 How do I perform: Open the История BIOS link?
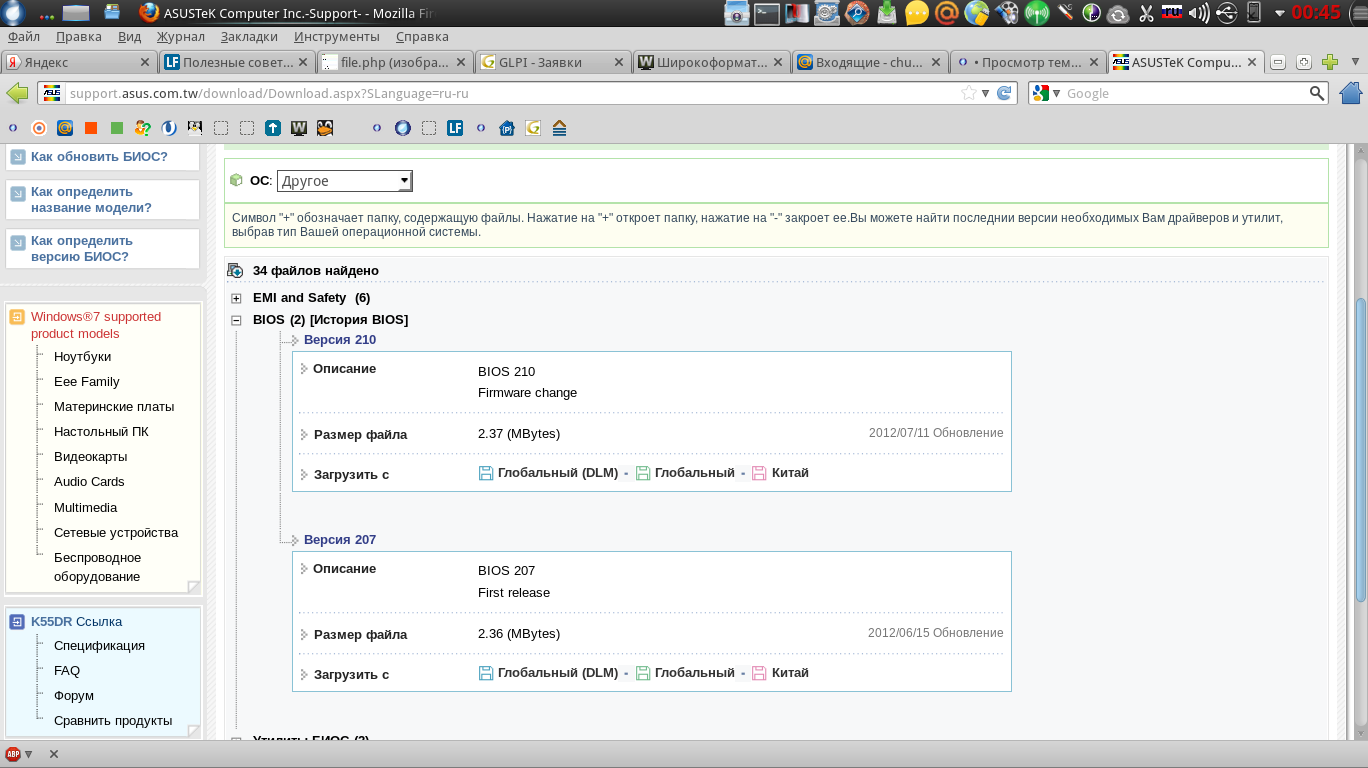pyautogui.click(x=359, y=320)
